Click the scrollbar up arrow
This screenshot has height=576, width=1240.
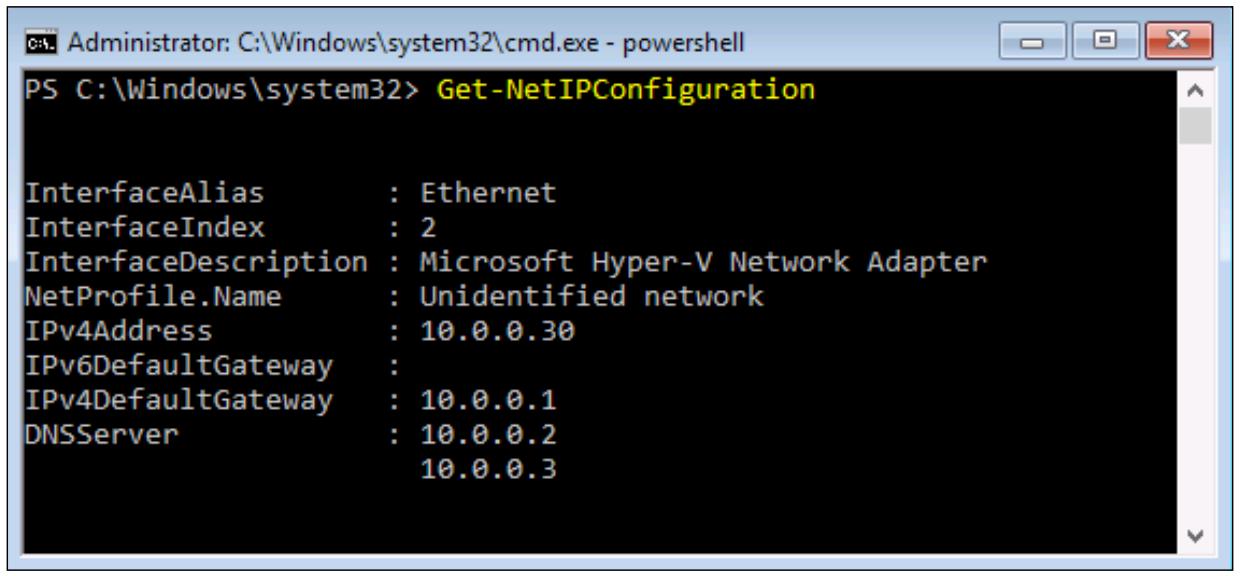pos(1195,91)
